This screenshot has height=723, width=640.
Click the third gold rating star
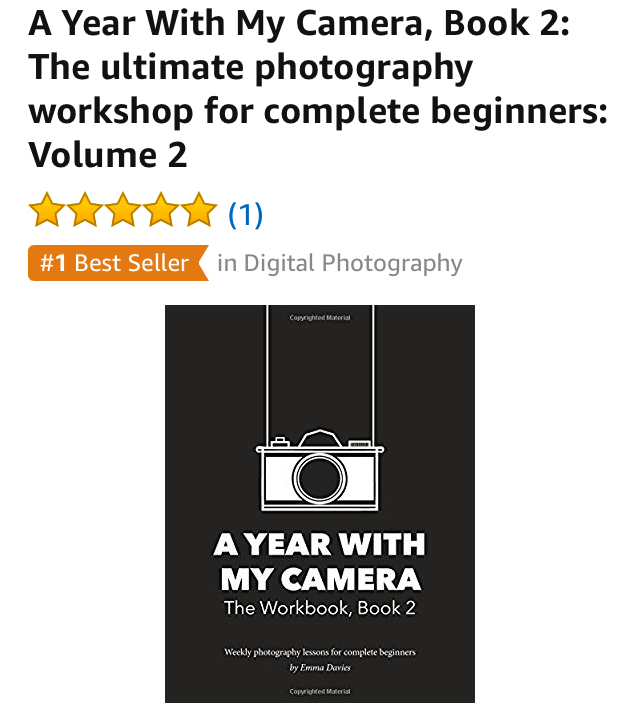pos(123,210)
